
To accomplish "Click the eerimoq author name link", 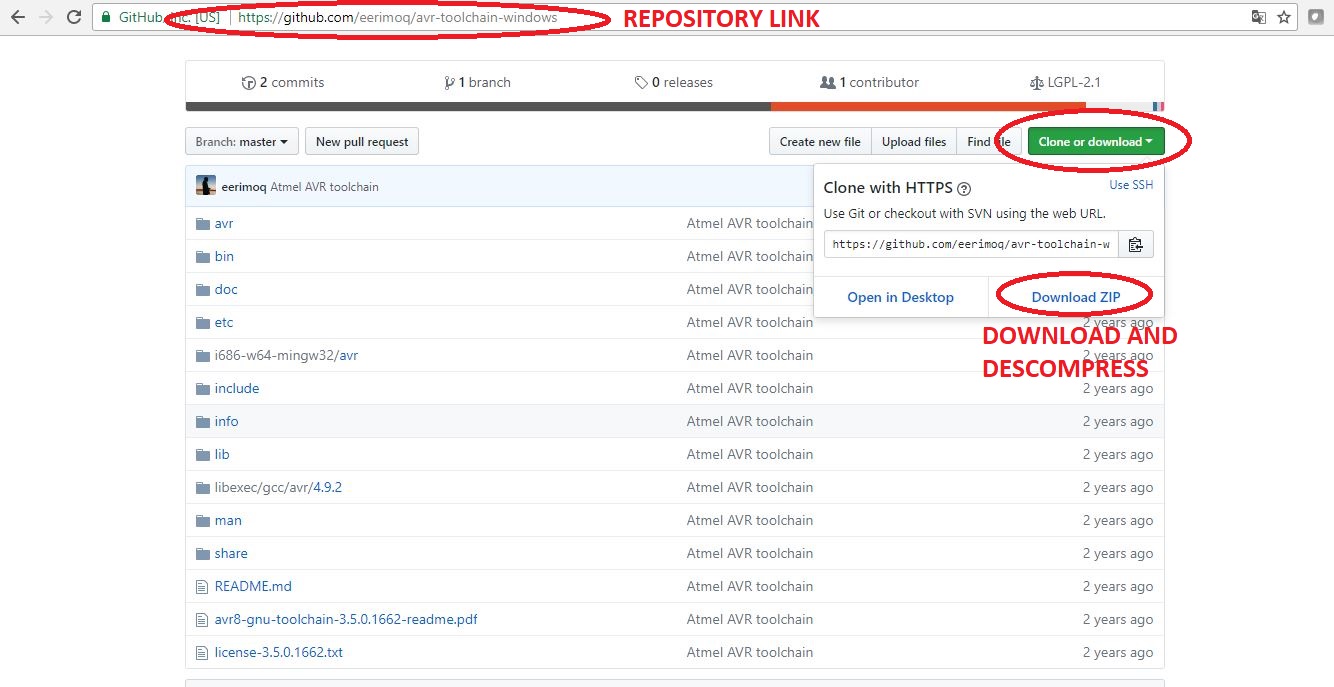I will [244, 187].
